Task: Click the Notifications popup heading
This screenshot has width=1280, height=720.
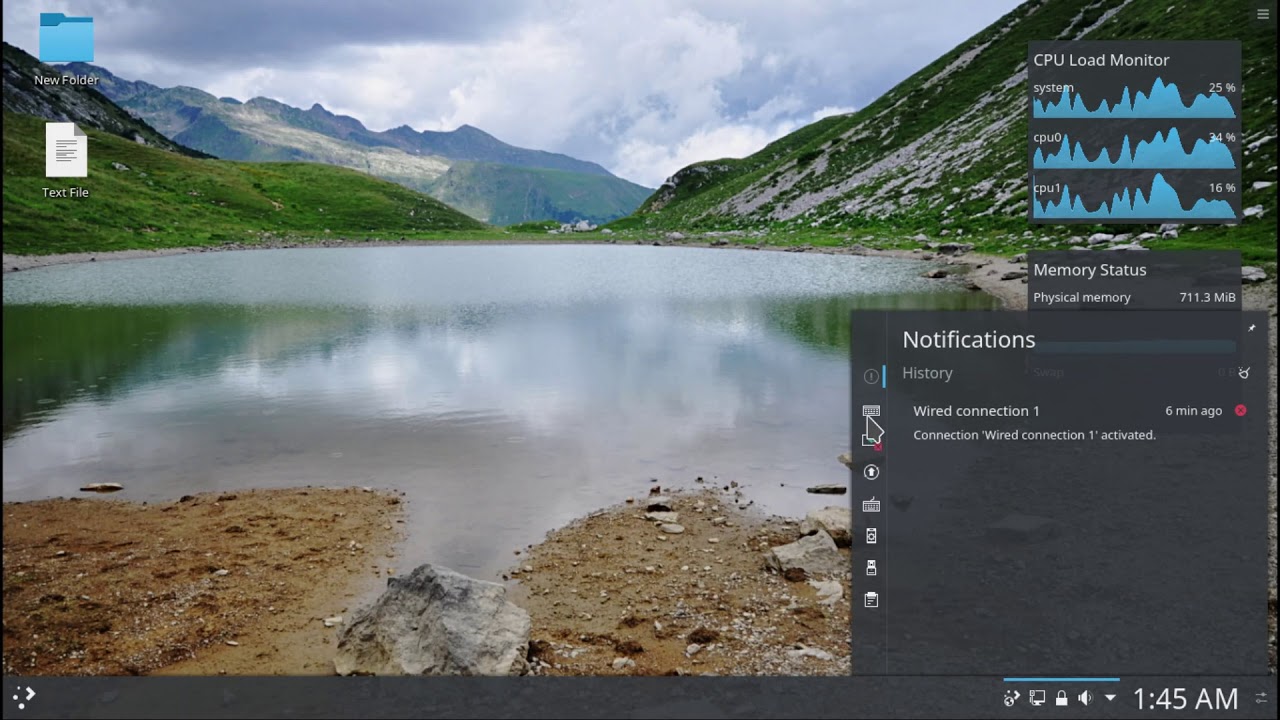Action: point(968,340)
